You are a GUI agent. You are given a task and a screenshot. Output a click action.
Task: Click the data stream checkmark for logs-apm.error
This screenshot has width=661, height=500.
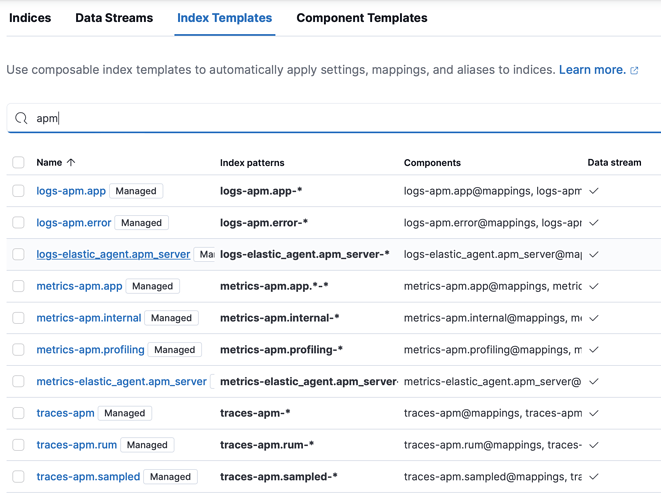pos(594,223)
